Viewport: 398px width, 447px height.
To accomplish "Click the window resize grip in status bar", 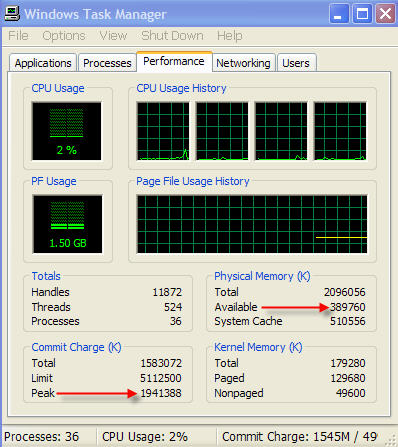I will 390,440.
